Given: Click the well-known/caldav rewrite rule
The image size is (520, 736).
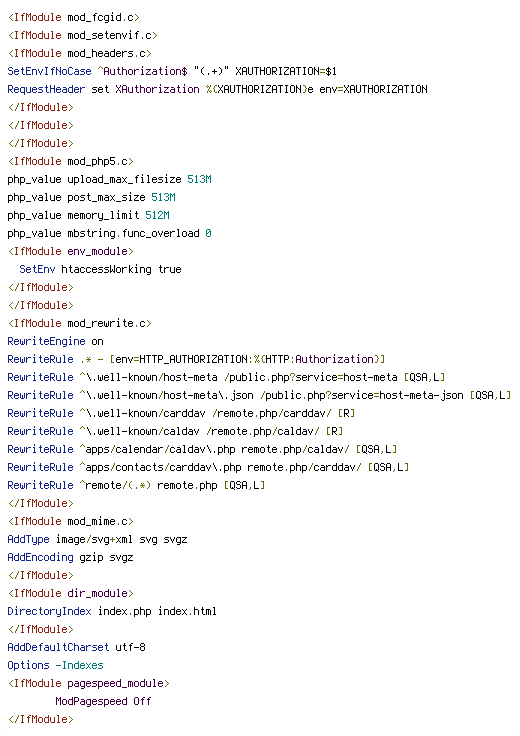Looking at the screenshot, I should [x=175, y=431].
